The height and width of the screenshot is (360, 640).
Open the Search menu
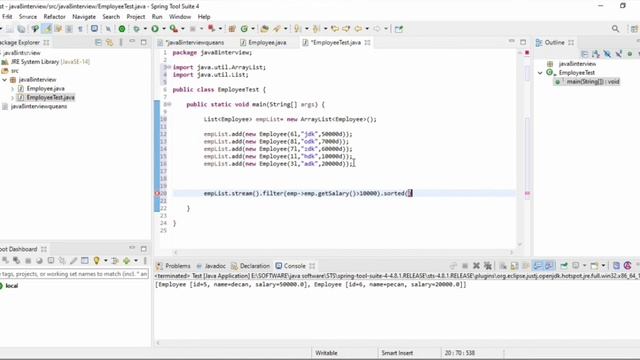[x=111, y=17]
